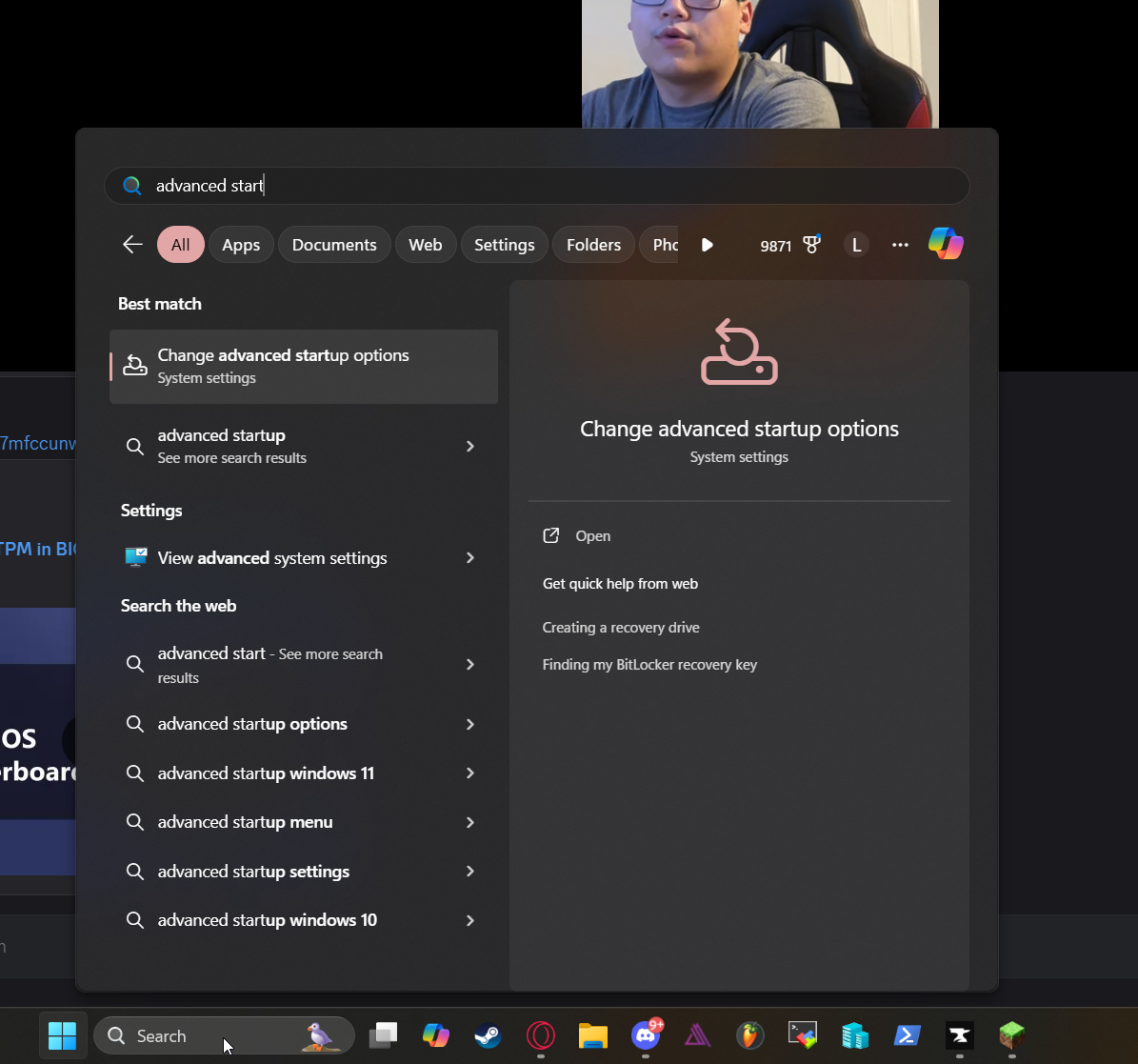The height and width of the screenshot is (1064, 1138).
Task: Launch Discord from the taskbar
Action: coord(646,1035)
